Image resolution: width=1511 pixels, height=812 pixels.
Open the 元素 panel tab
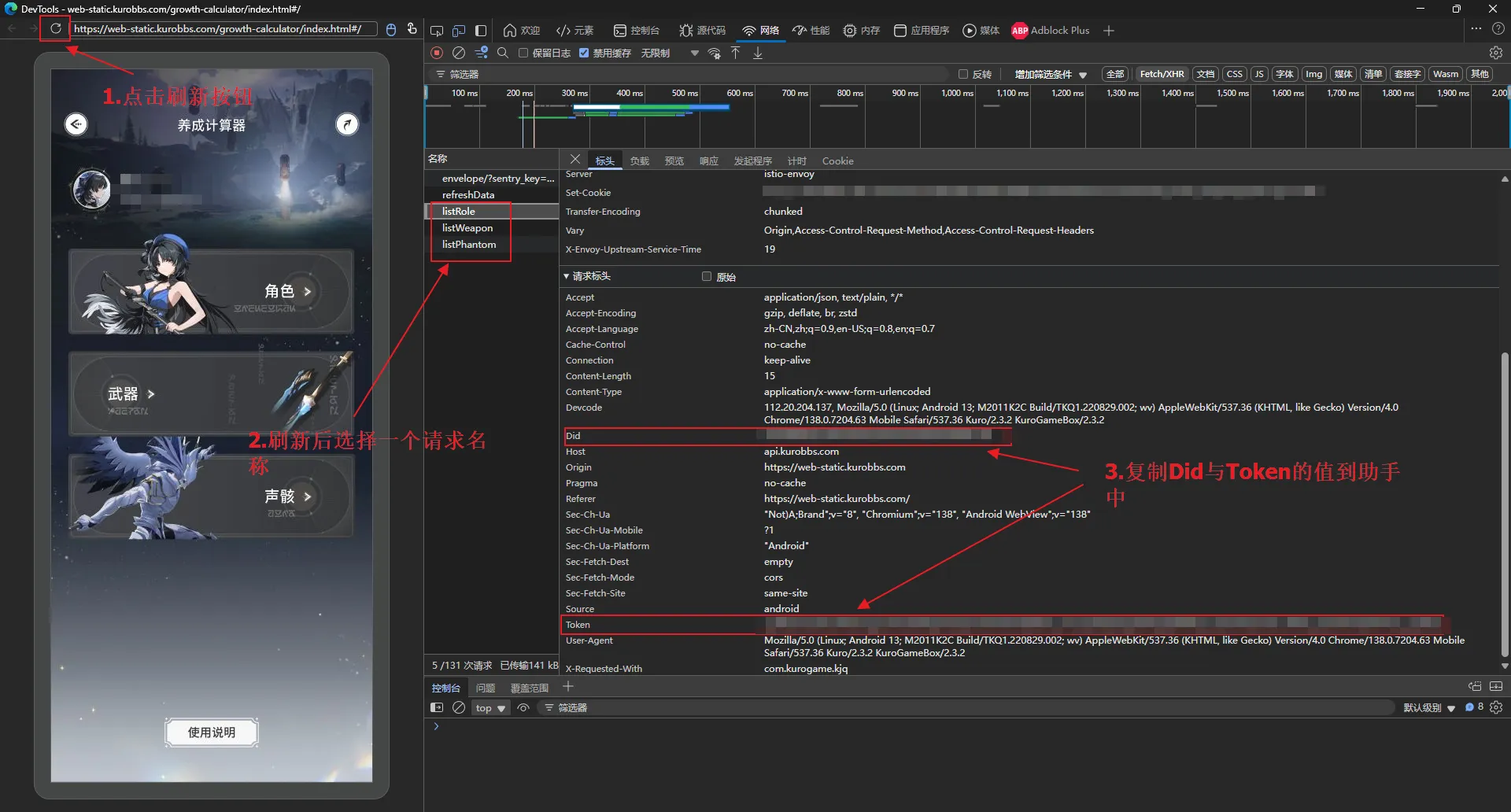pyautogui.click(x=574, y=31)
